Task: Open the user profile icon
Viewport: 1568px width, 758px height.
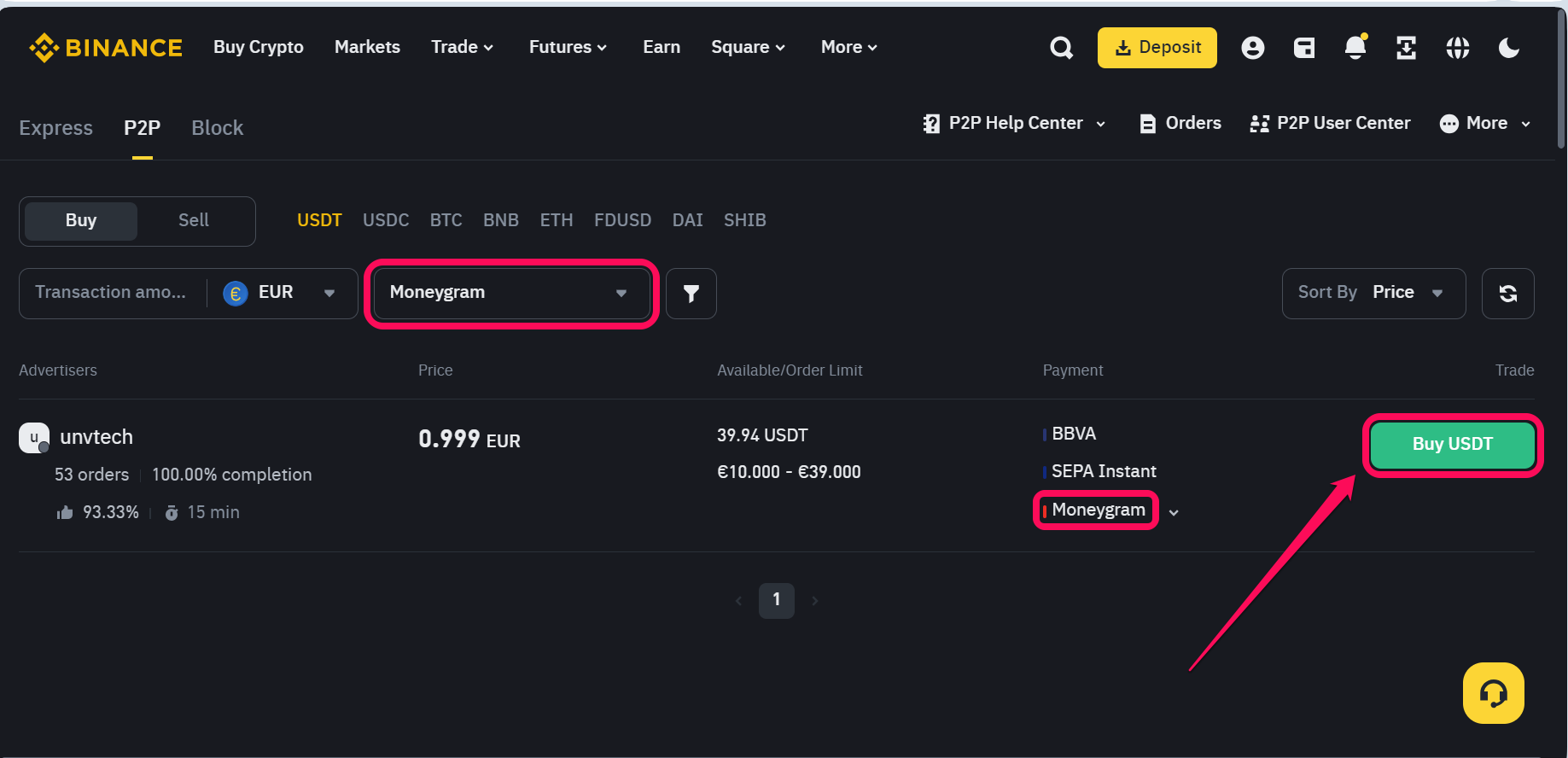Action: coord(1252,48)
